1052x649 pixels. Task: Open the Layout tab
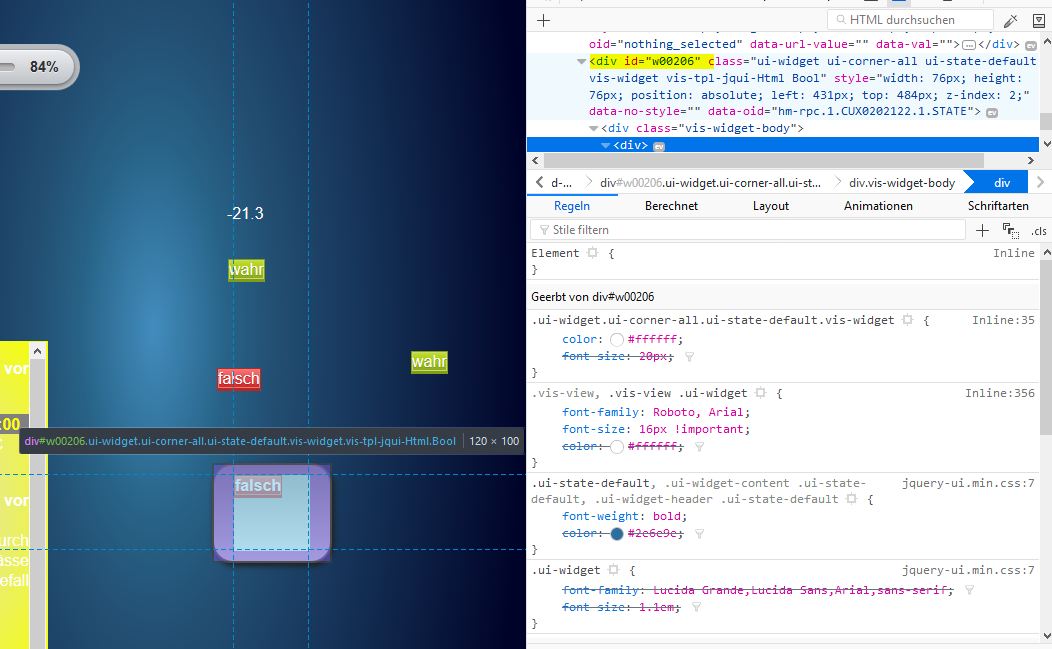[x=770, y=206]
